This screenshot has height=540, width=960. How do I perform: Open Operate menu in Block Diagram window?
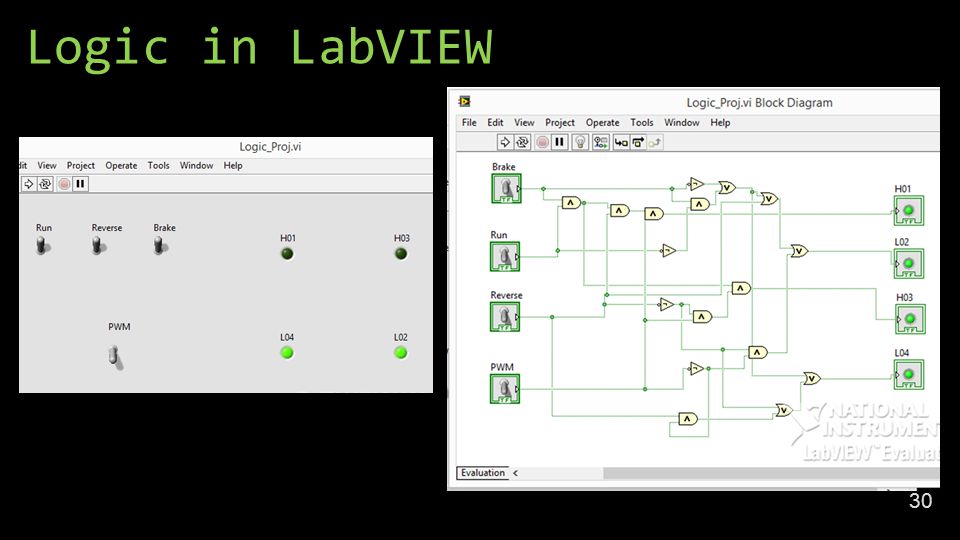tap(602, 122)
